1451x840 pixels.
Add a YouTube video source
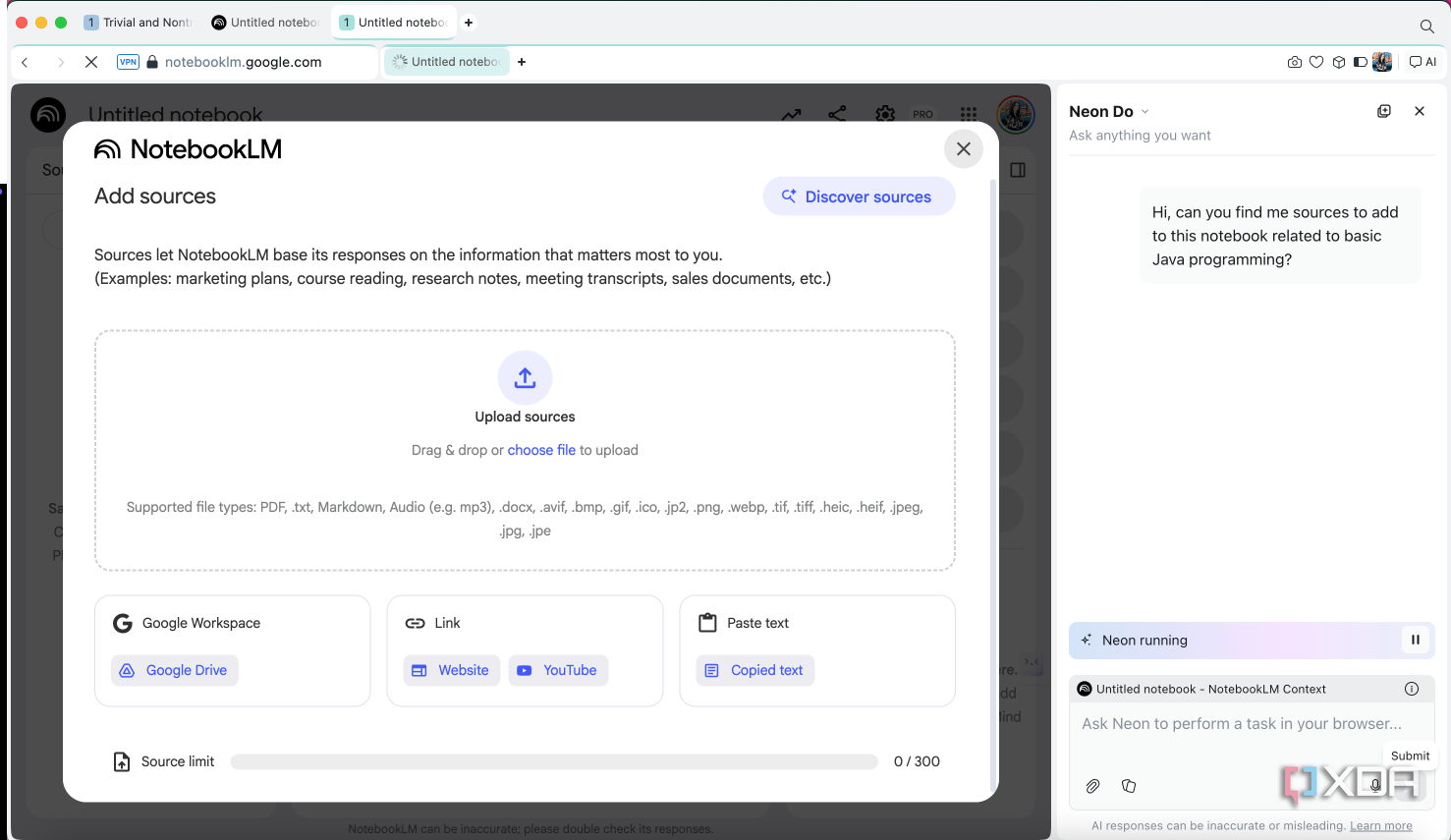click(x=558, y=670)
